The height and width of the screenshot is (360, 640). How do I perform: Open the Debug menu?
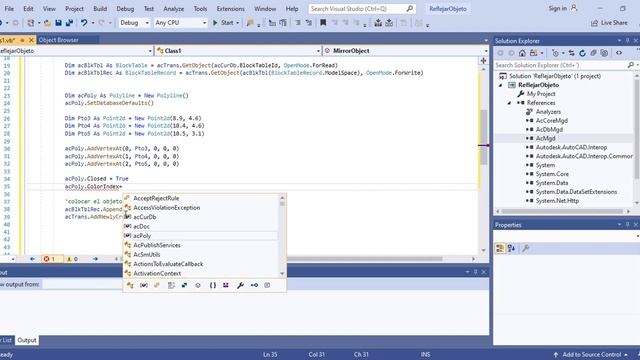(125, 9)
